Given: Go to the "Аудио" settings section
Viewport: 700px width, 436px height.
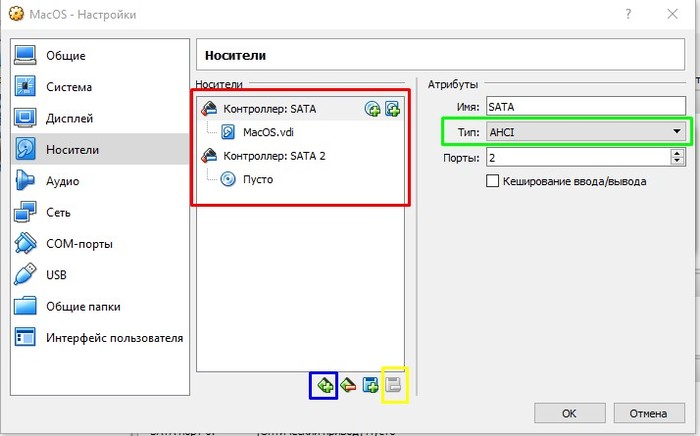Looking at the screenshot, I should point(62,181).
